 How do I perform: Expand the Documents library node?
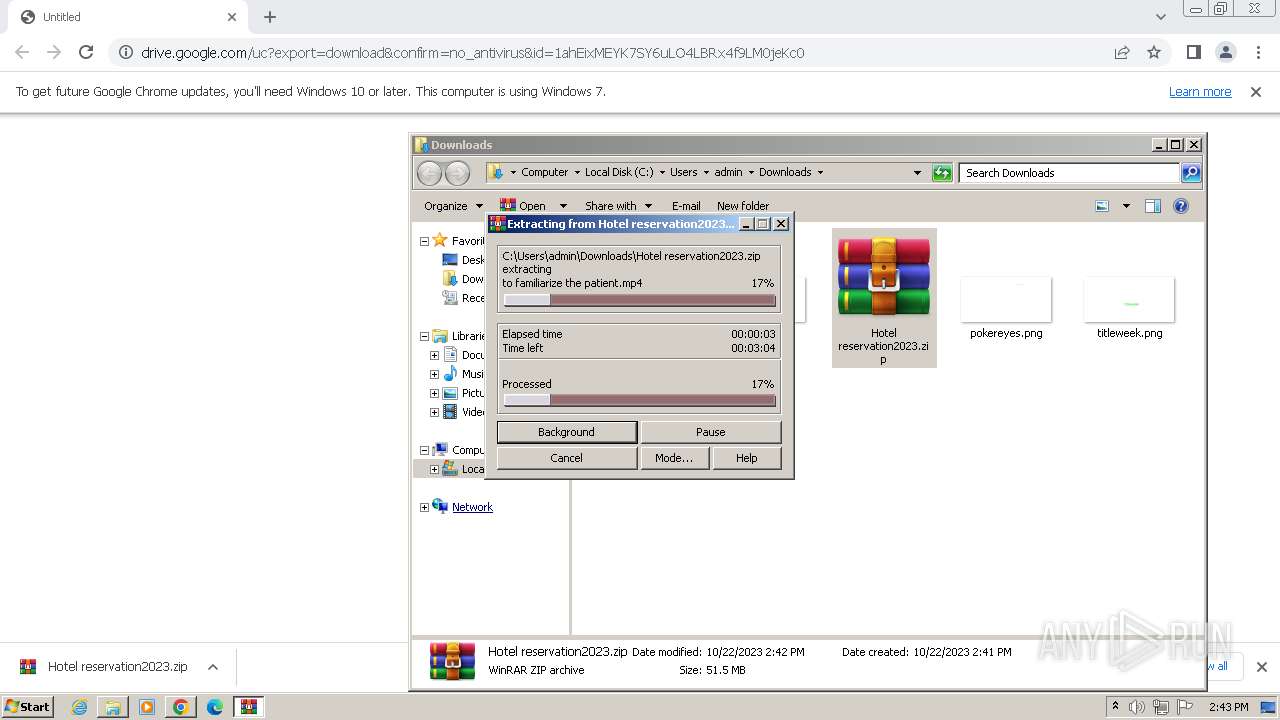[x=434, y=355]
